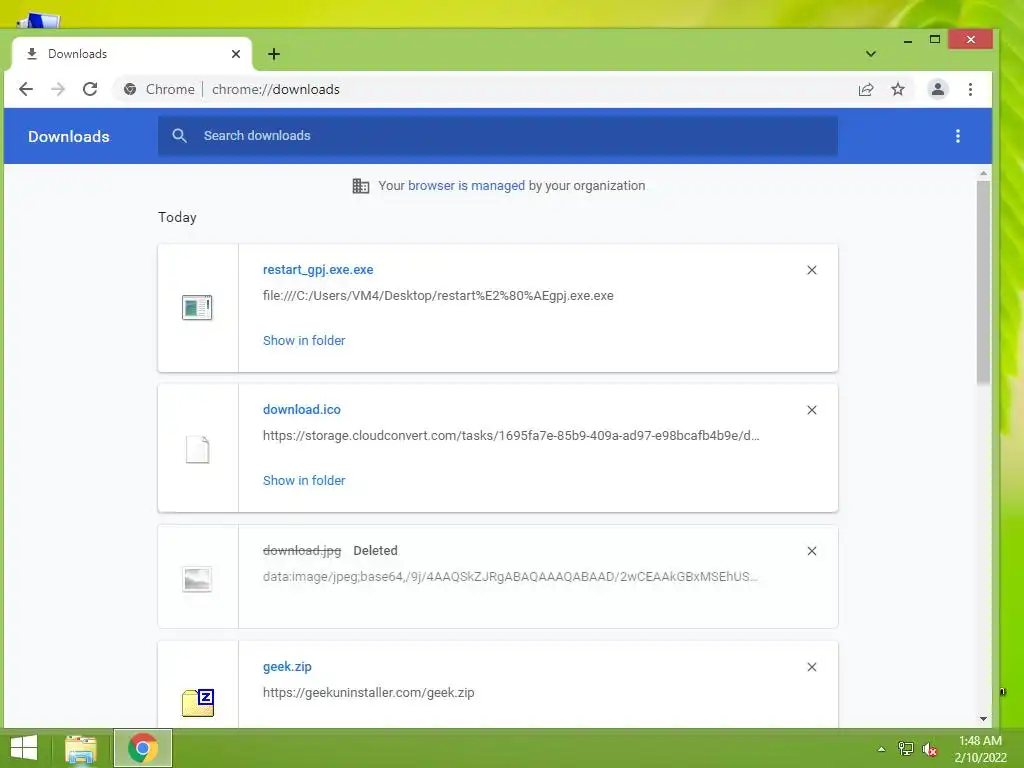Click the 'Deleted' status label
1024x768 pixels.
[x=376, y=551]
